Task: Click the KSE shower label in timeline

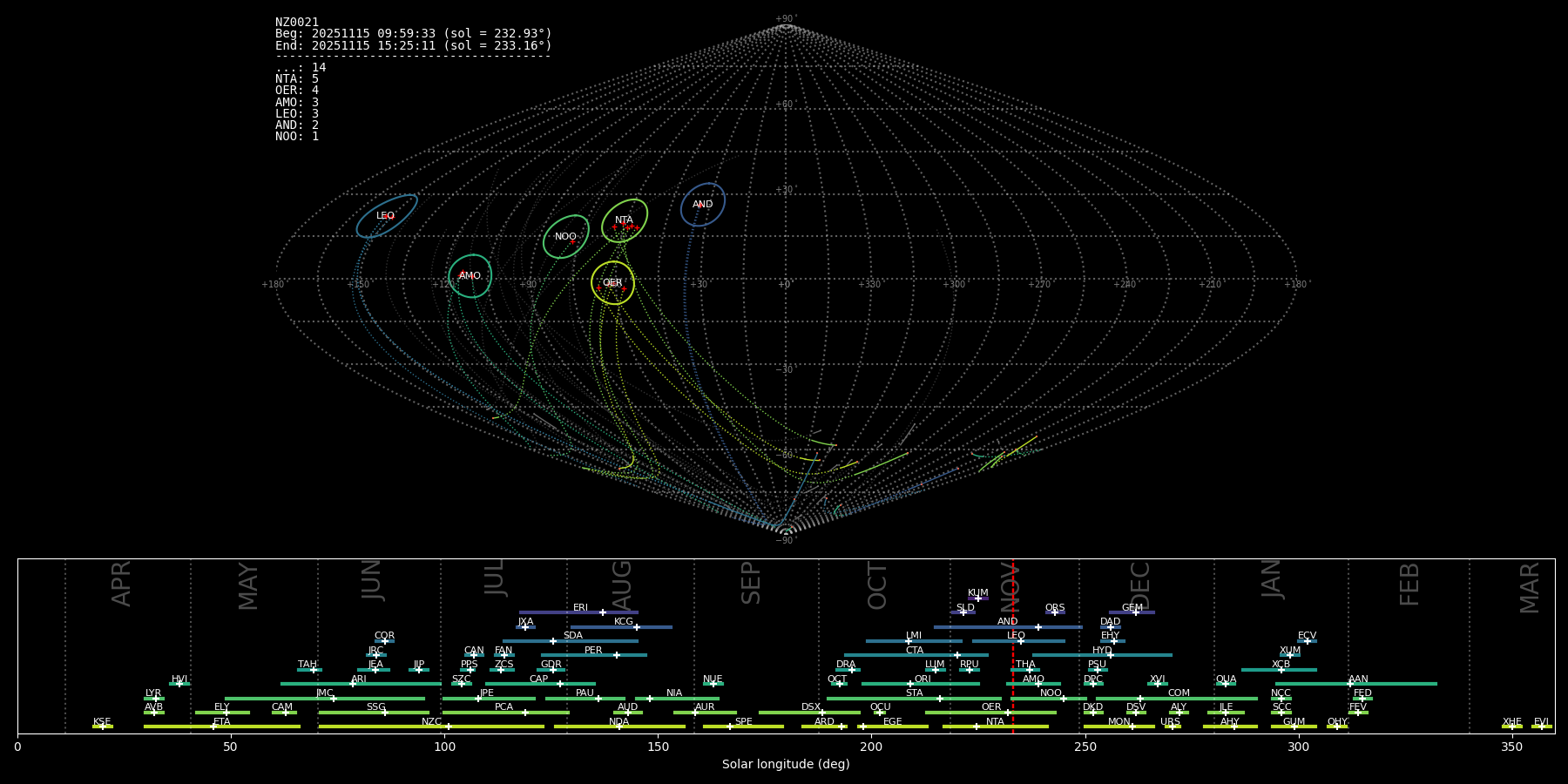Action: pos(102,722)
